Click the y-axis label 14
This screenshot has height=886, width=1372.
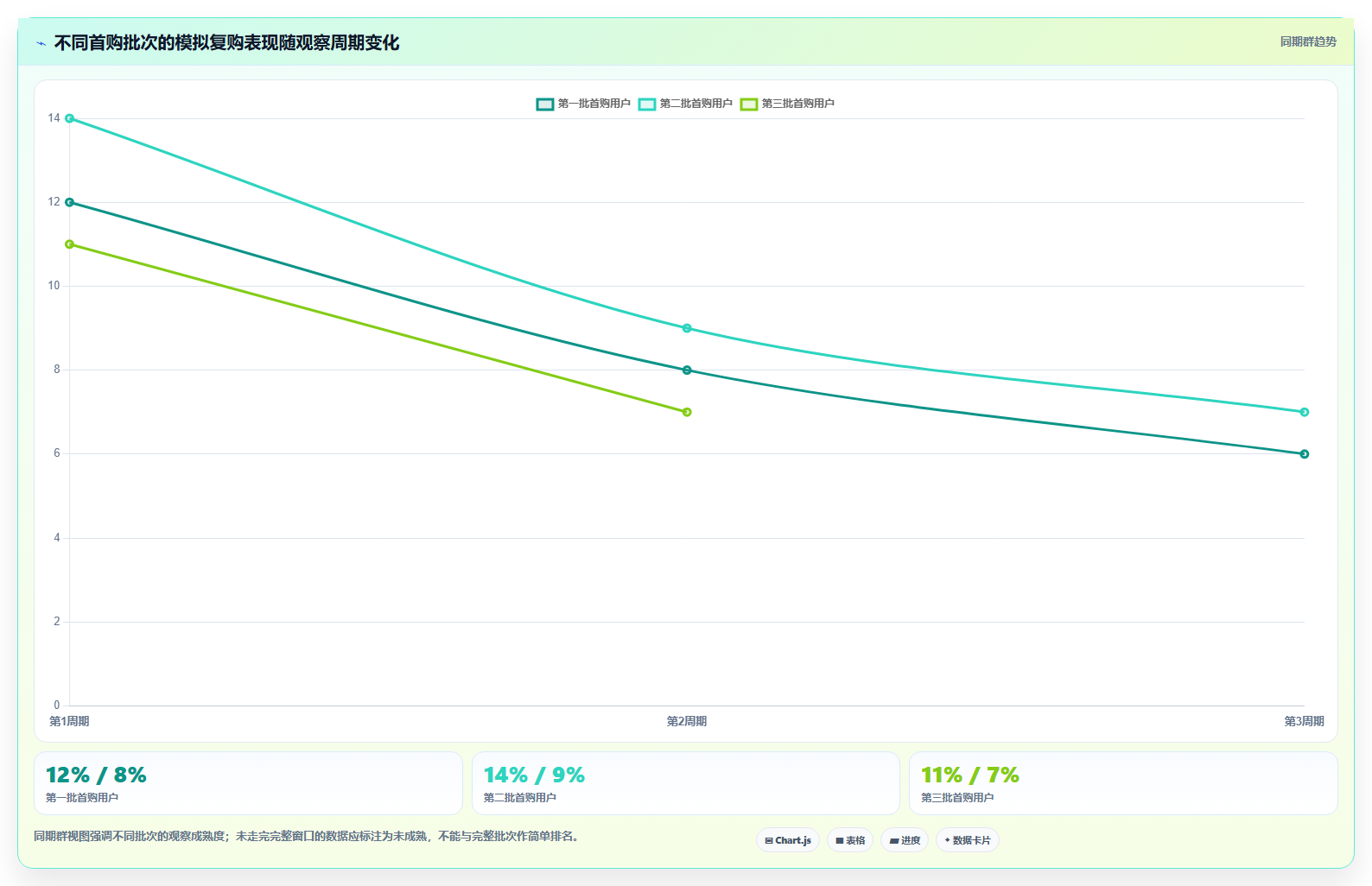click(54, 118)
